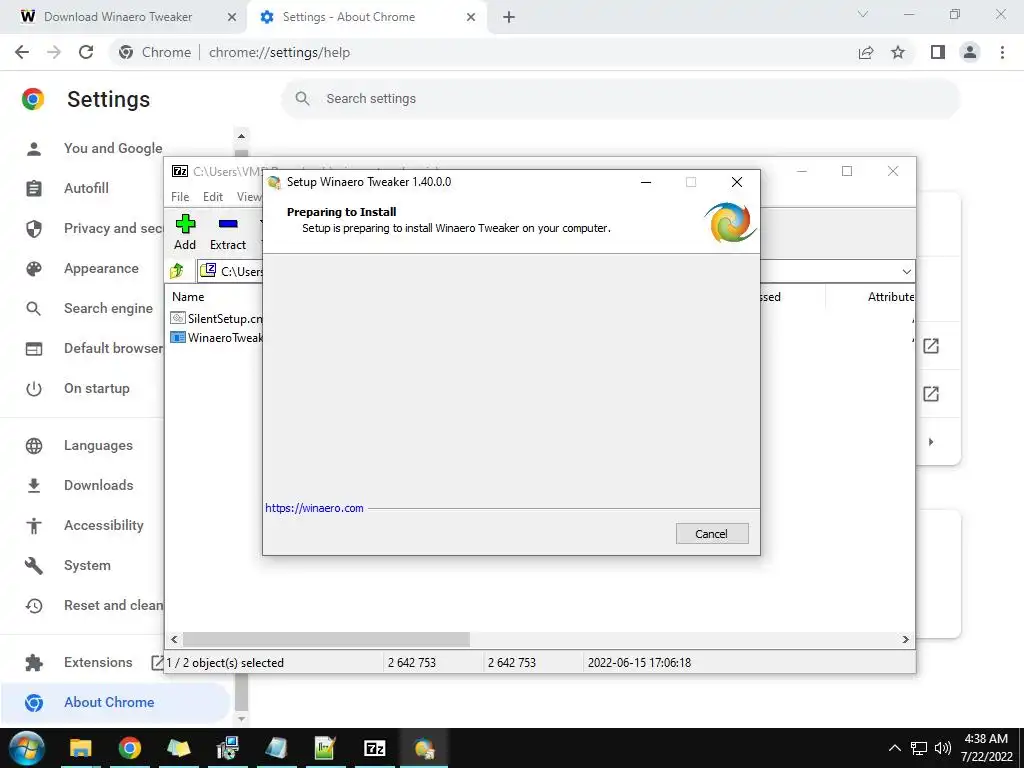Image resolution: width=1024 pixels, height=768 pixels.
Task: Open 7-Zip from taskbar
Action: (374, 748)
